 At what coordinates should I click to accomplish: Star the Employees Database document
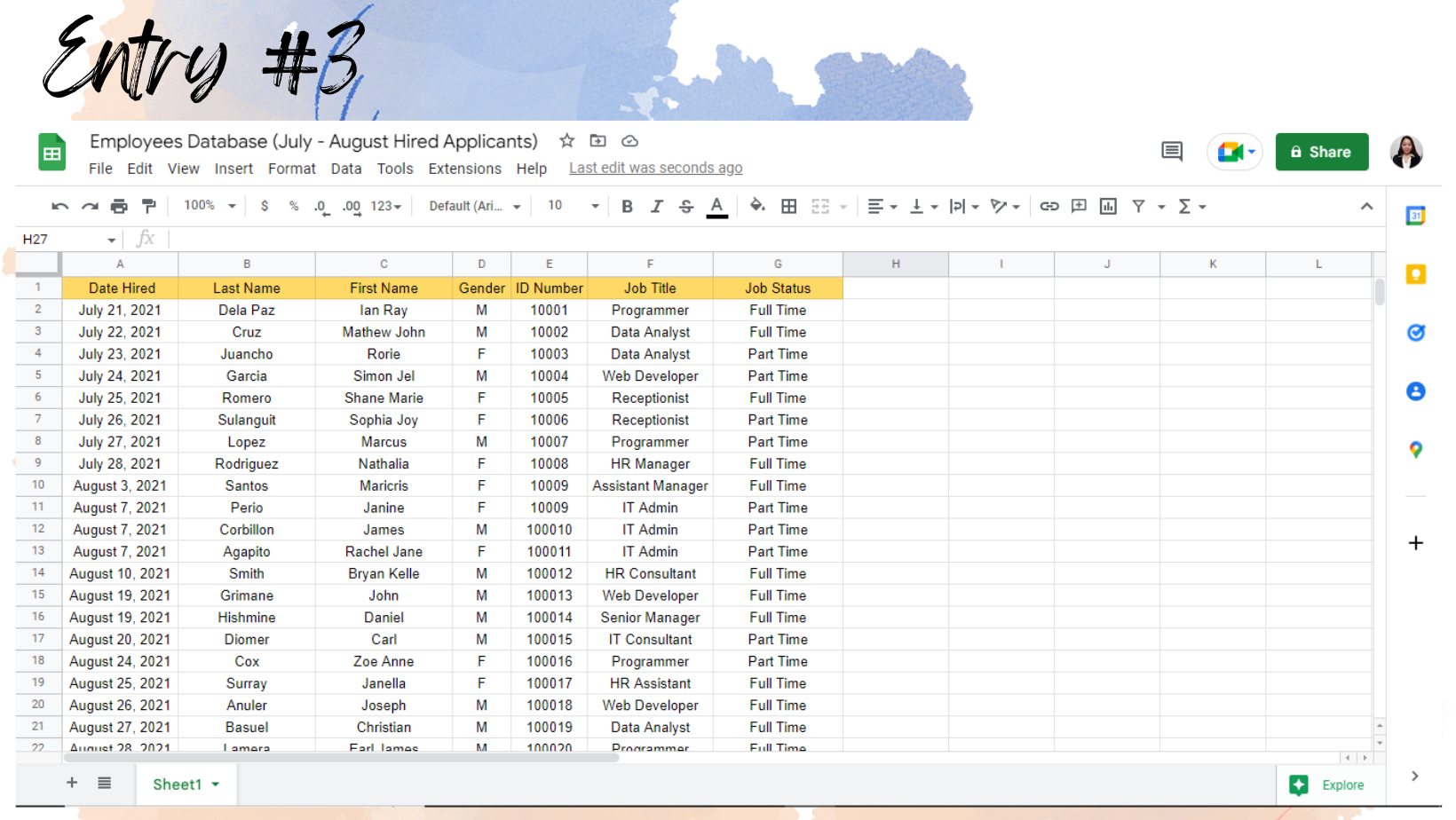(567, 141)
